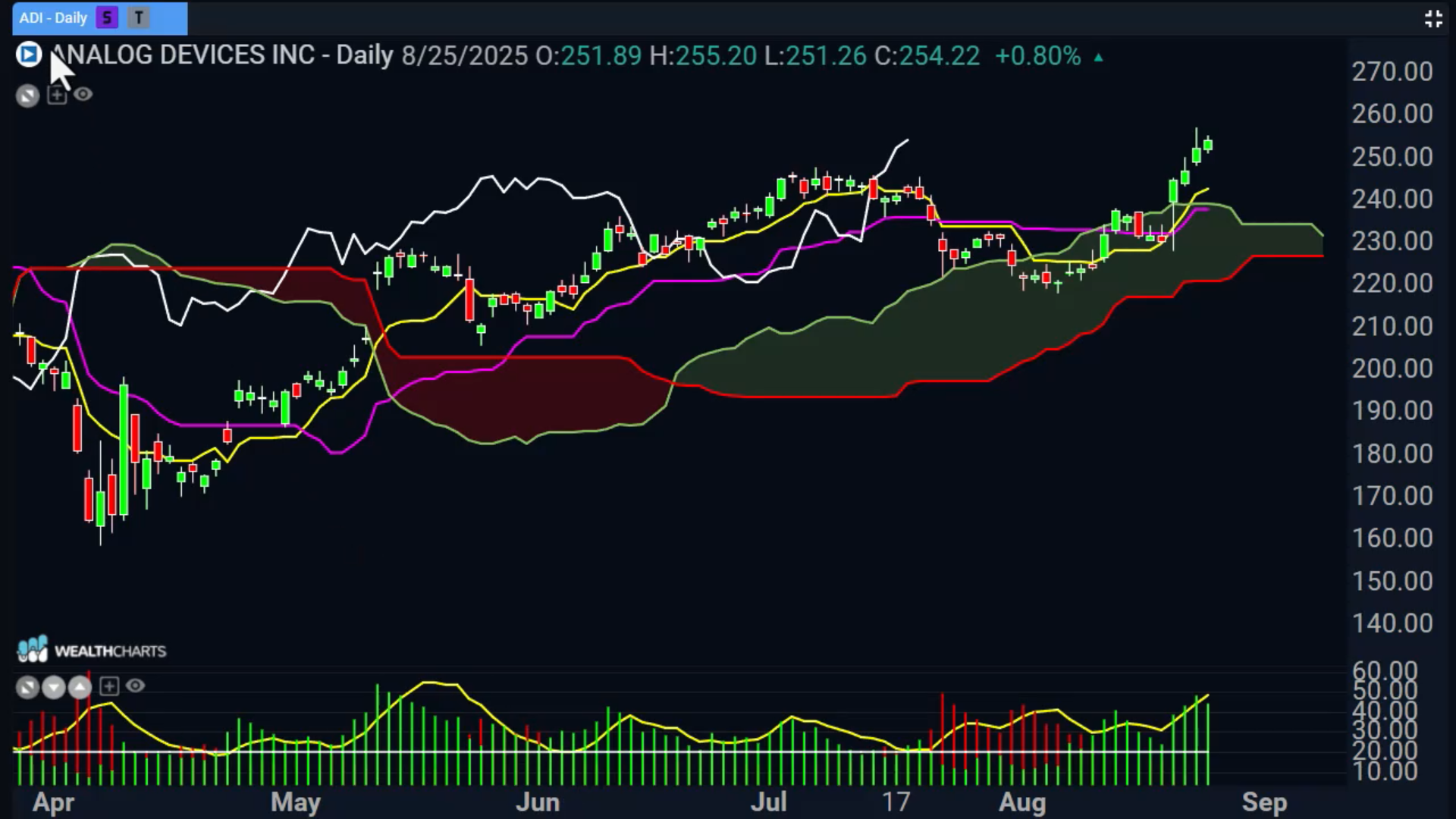The height and width of the screenshot is (819, 1456).
Task: Click the 270.00 price axis label
Action: [x=1392, y=72]
